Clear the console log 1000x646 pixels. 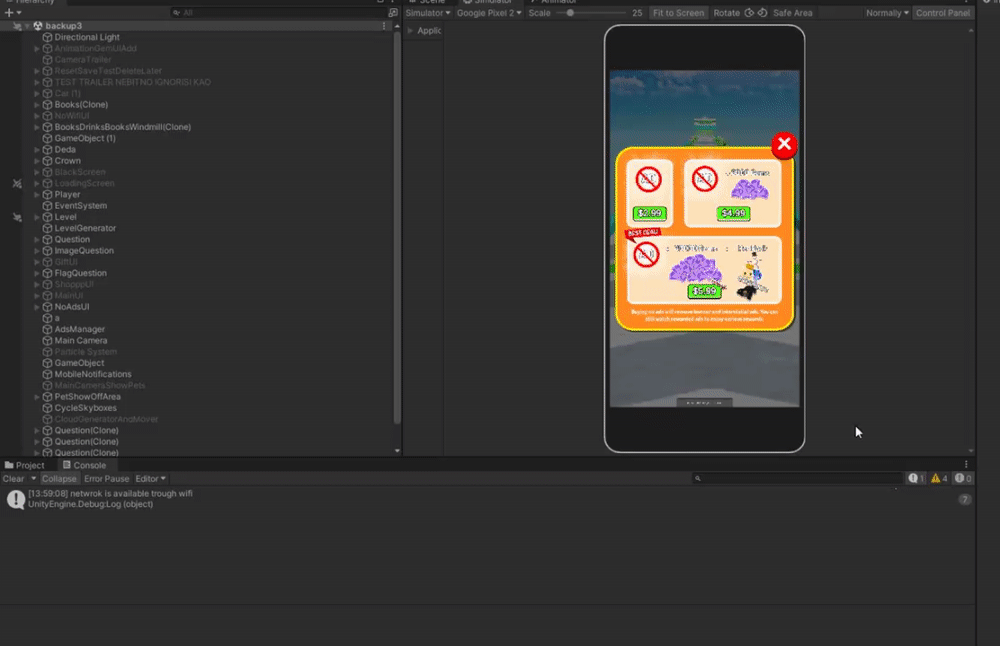pos(13,479)
